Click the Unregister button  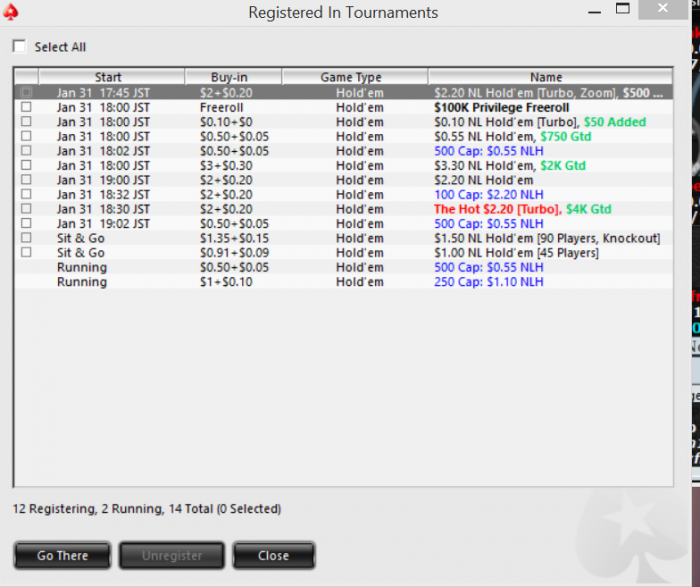(172, 555)
